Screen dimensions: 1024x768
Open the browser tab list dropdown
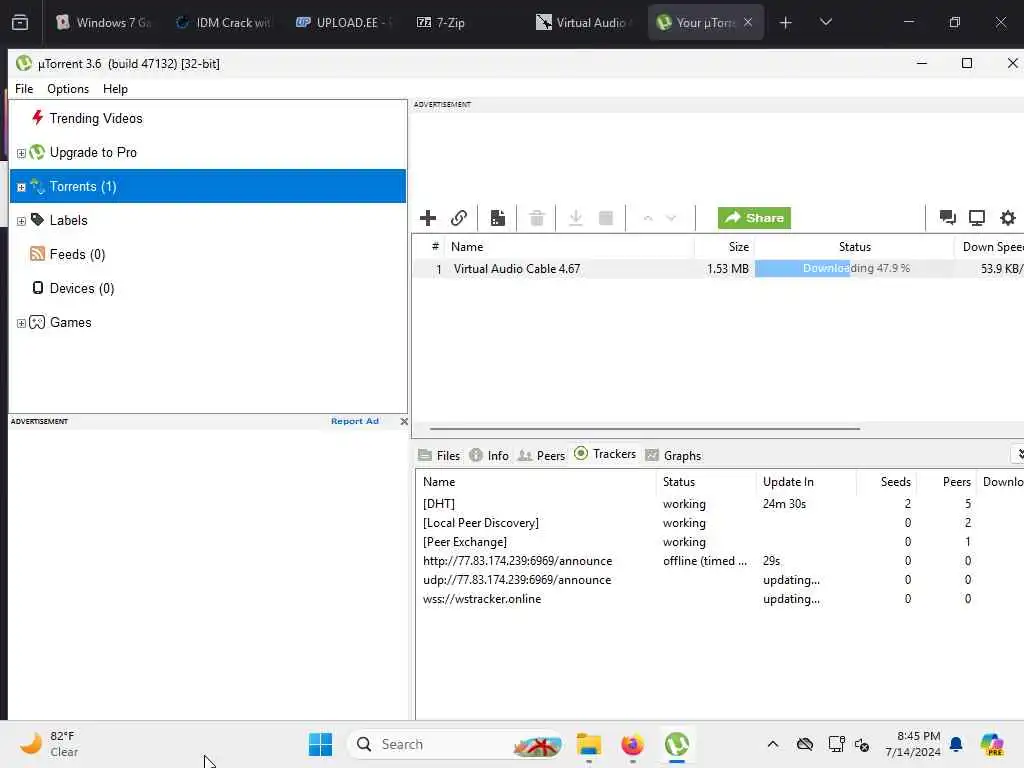(x=825, y=23)
